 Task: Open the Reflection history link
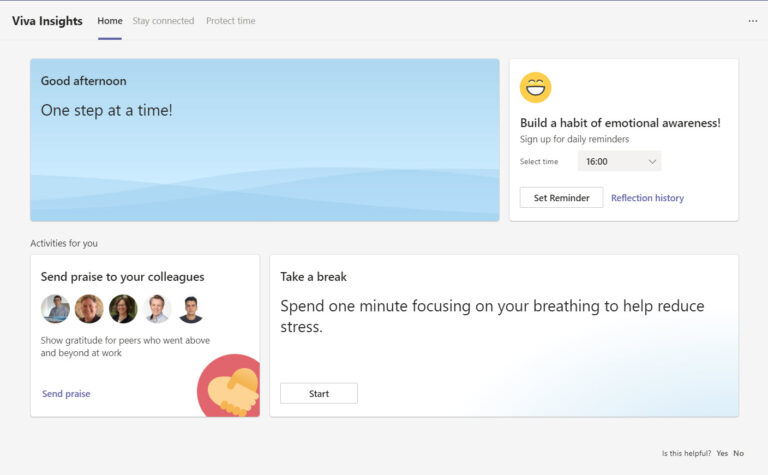648,198
